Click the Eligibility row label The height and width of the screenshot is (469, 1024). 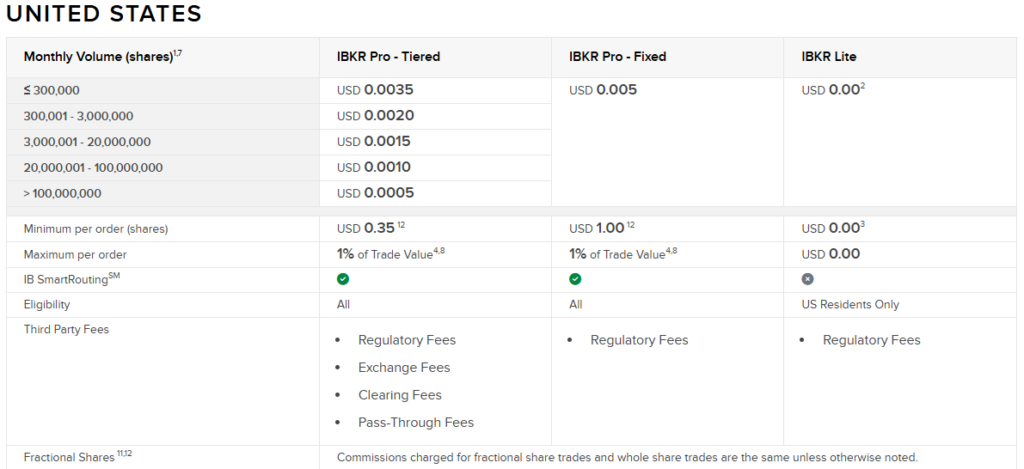click(x=46, y=304)
